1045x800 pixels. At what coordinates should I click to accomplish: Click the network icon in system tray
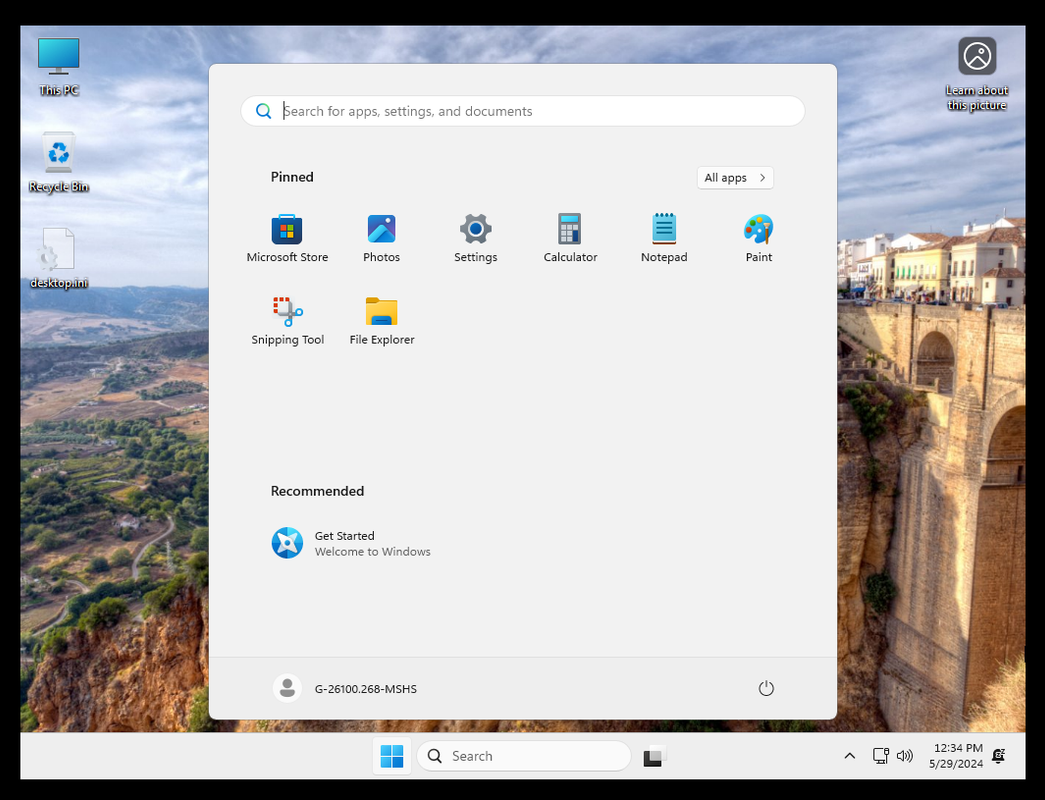(881, 755)
